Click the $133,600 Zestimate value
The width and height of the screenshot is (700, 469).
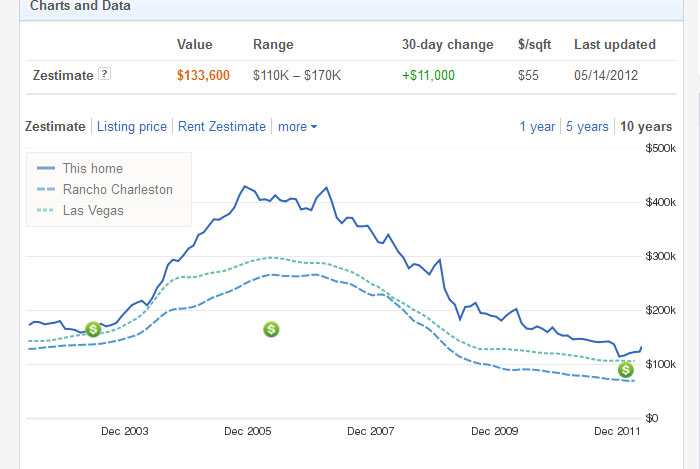(x=203, y=75)
